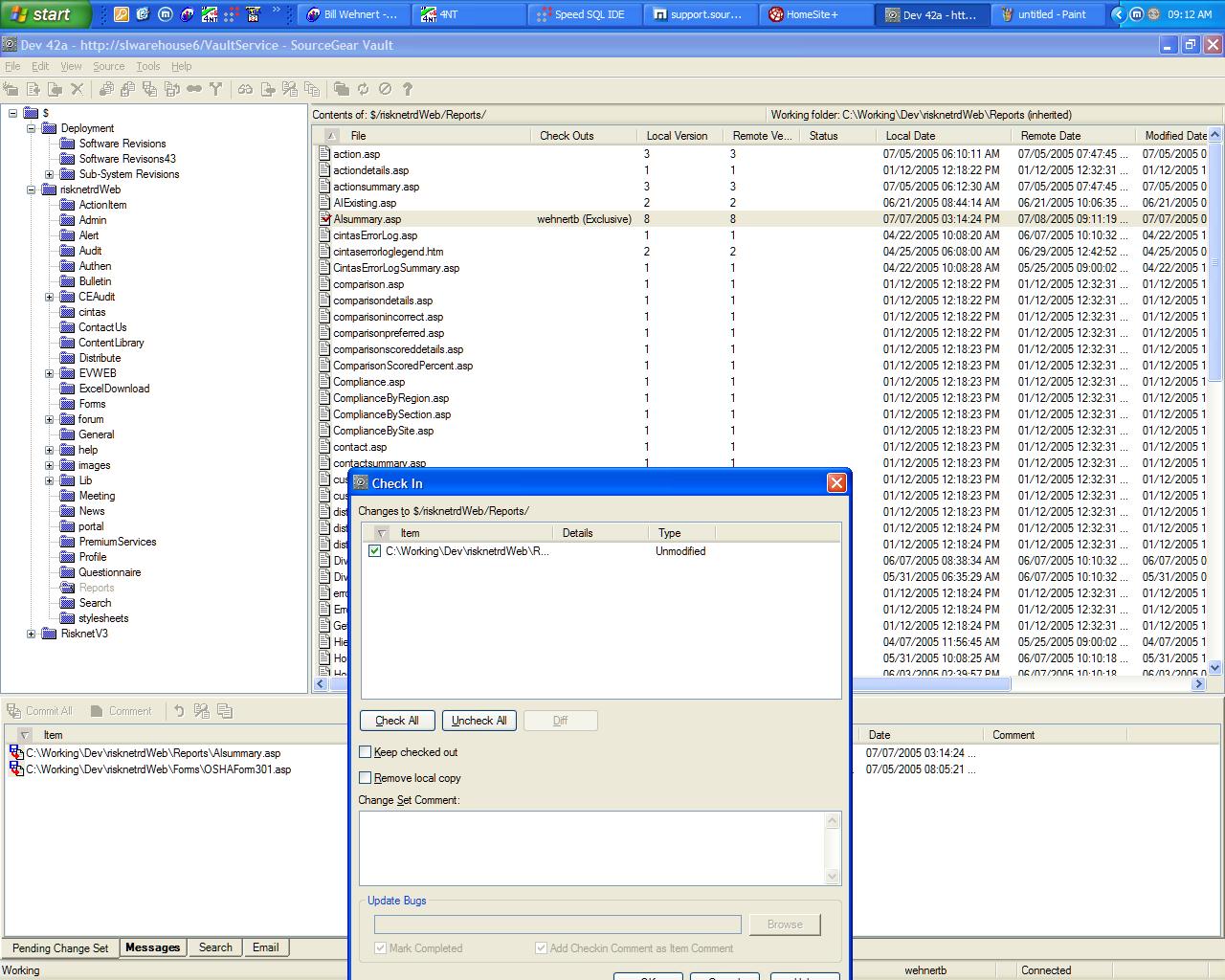Image resolution: width=1225 pixels, height=980 pixels.
Task: Click the main toolbar Diff icon
Action: (290, 89)
